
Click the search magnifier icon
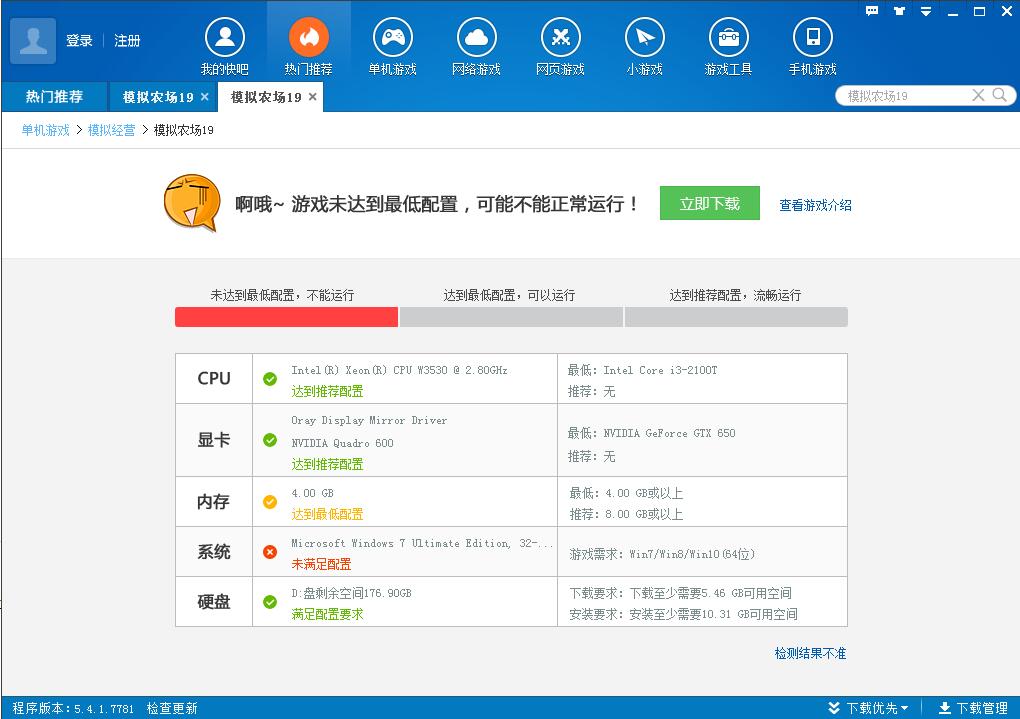999,95
